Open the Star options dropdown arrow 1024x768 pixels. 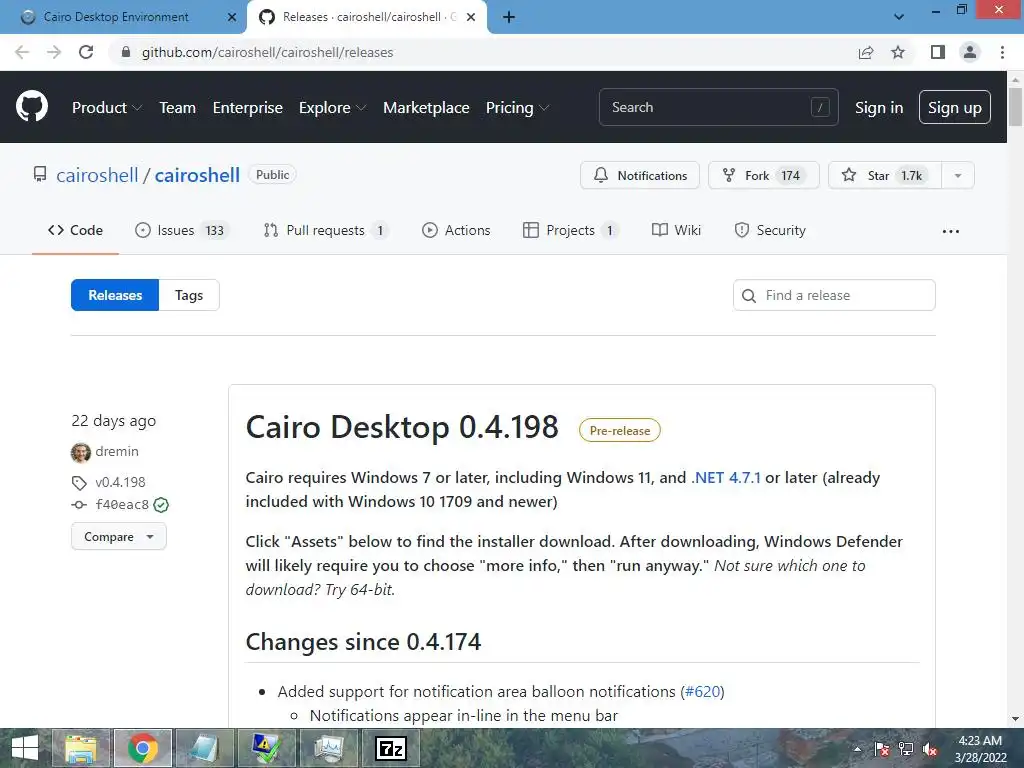point(958,176)
